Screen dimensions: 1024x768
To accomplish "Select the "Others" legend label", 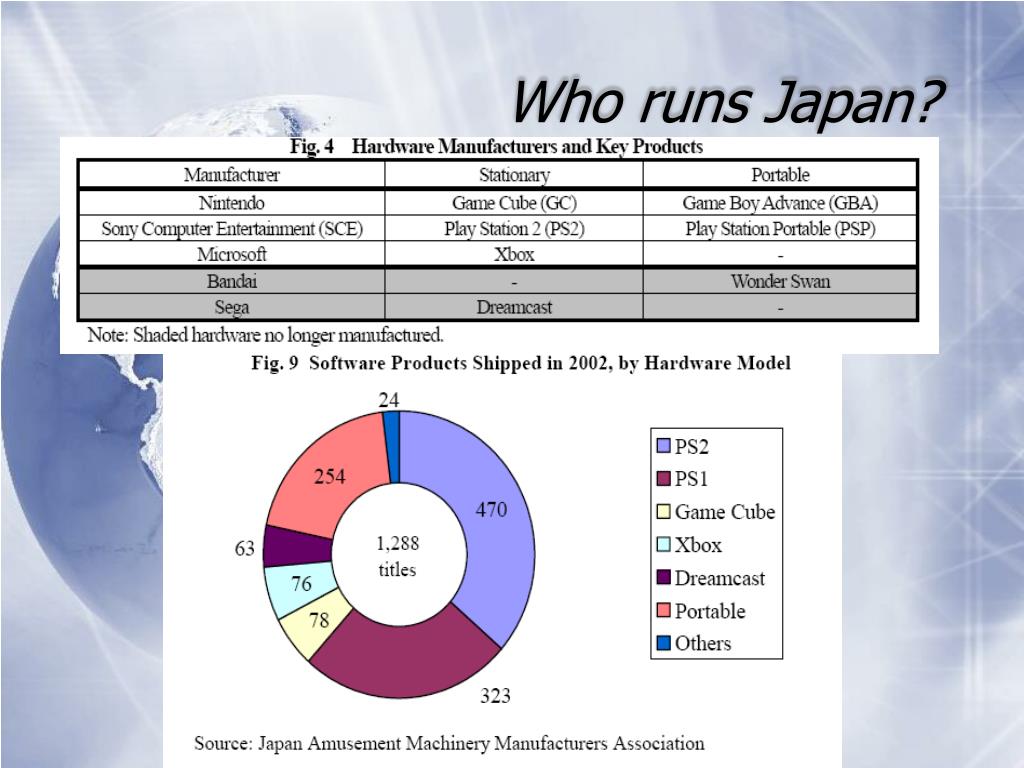I will 703,644.
